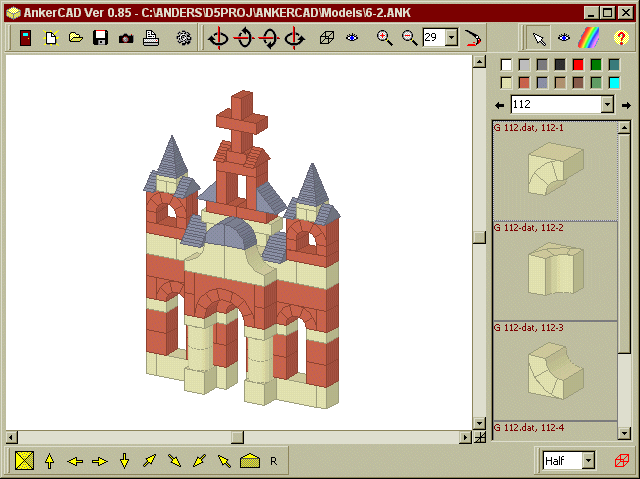Open the rainbow color tool
Image resolution: width=640 pixels, height=479 pixels.
click(x=589, y=38)
